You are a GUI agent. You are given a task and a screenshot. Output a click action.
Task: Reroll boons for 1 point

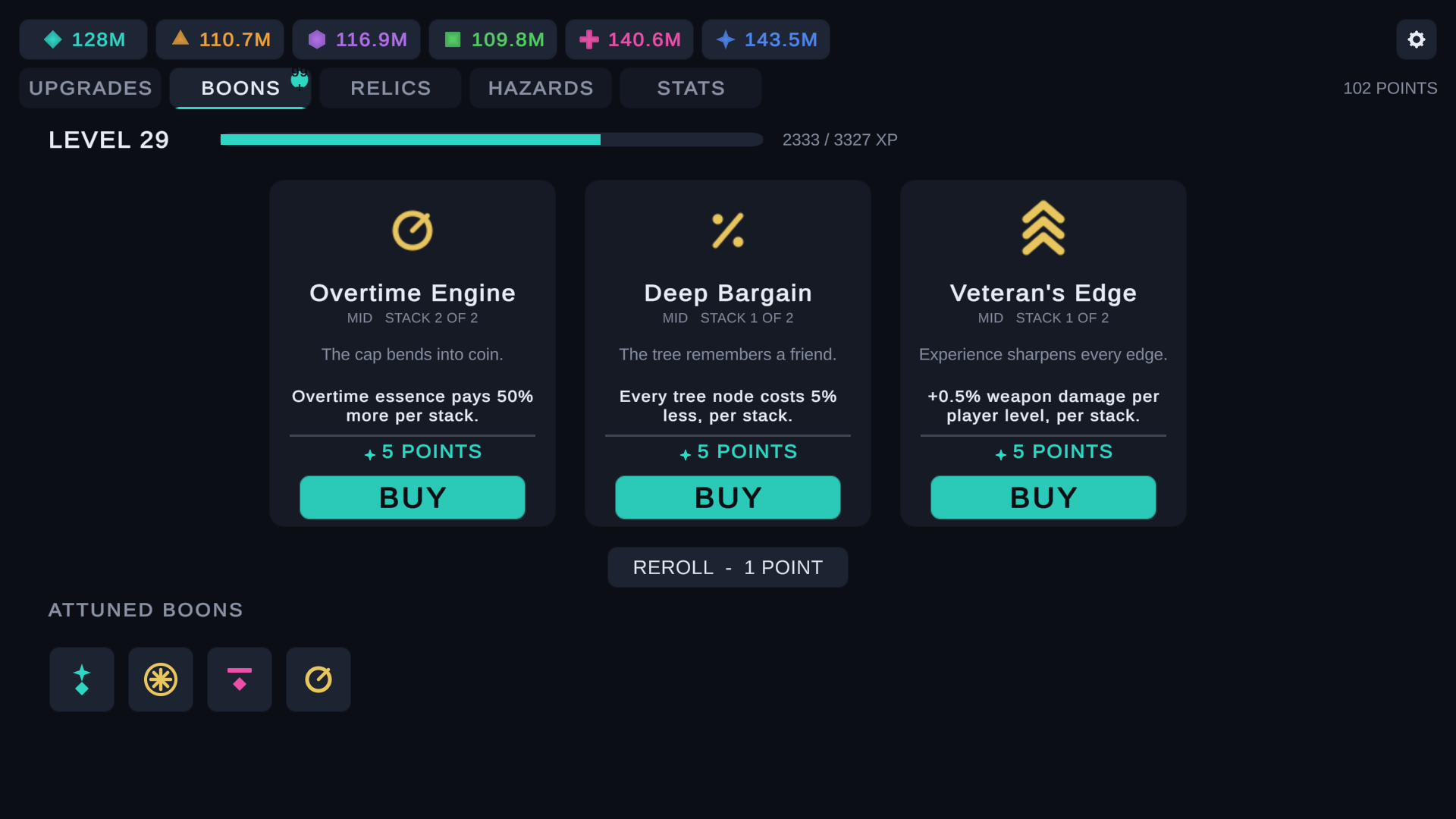tap(728, 567)
